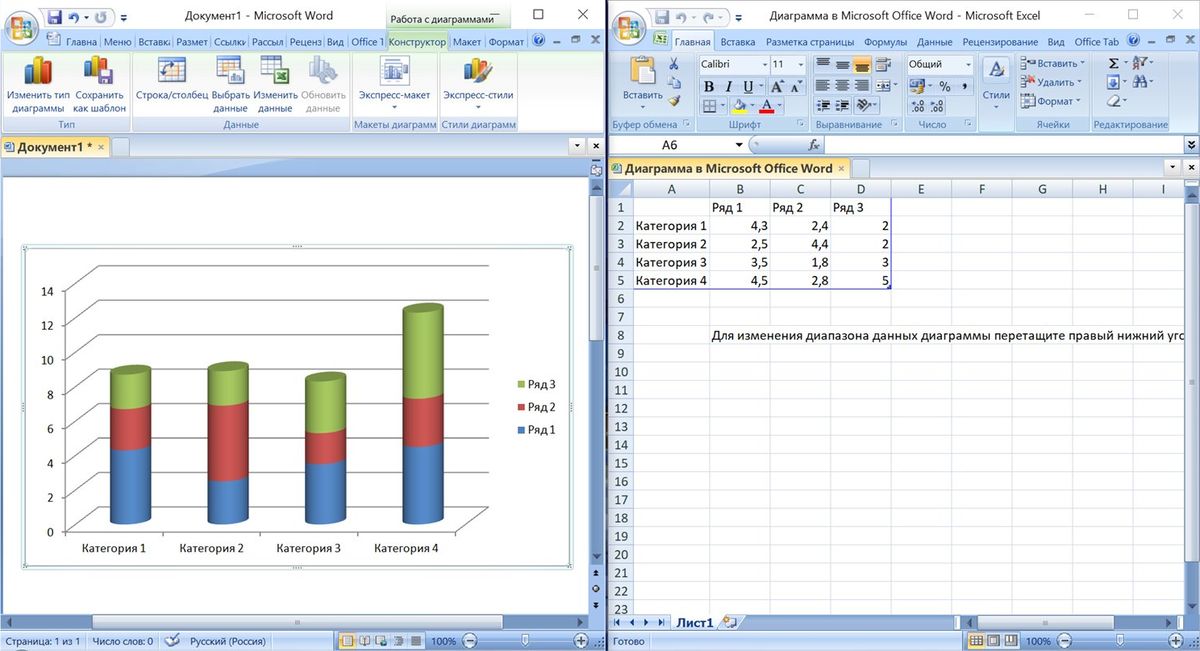1200x651 pixels.
Task: Toggle Bold formatting in Excel
Action: click(709, 86)
